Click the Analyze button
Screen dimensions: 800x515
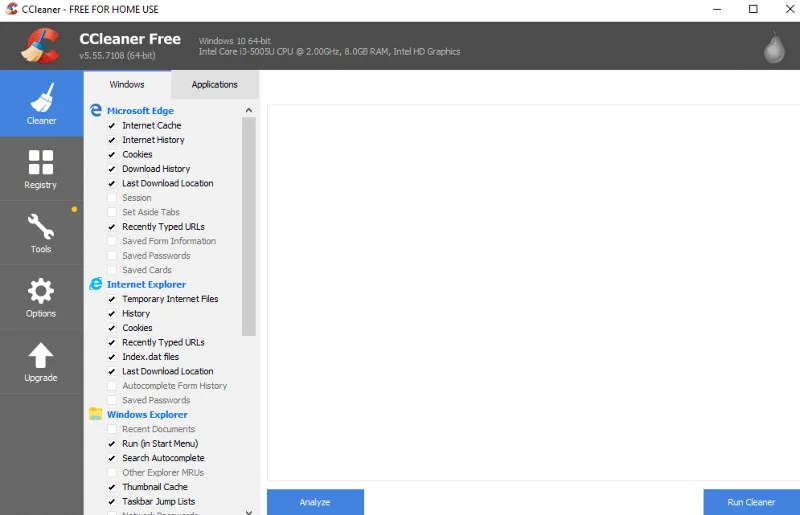point(315,502)
